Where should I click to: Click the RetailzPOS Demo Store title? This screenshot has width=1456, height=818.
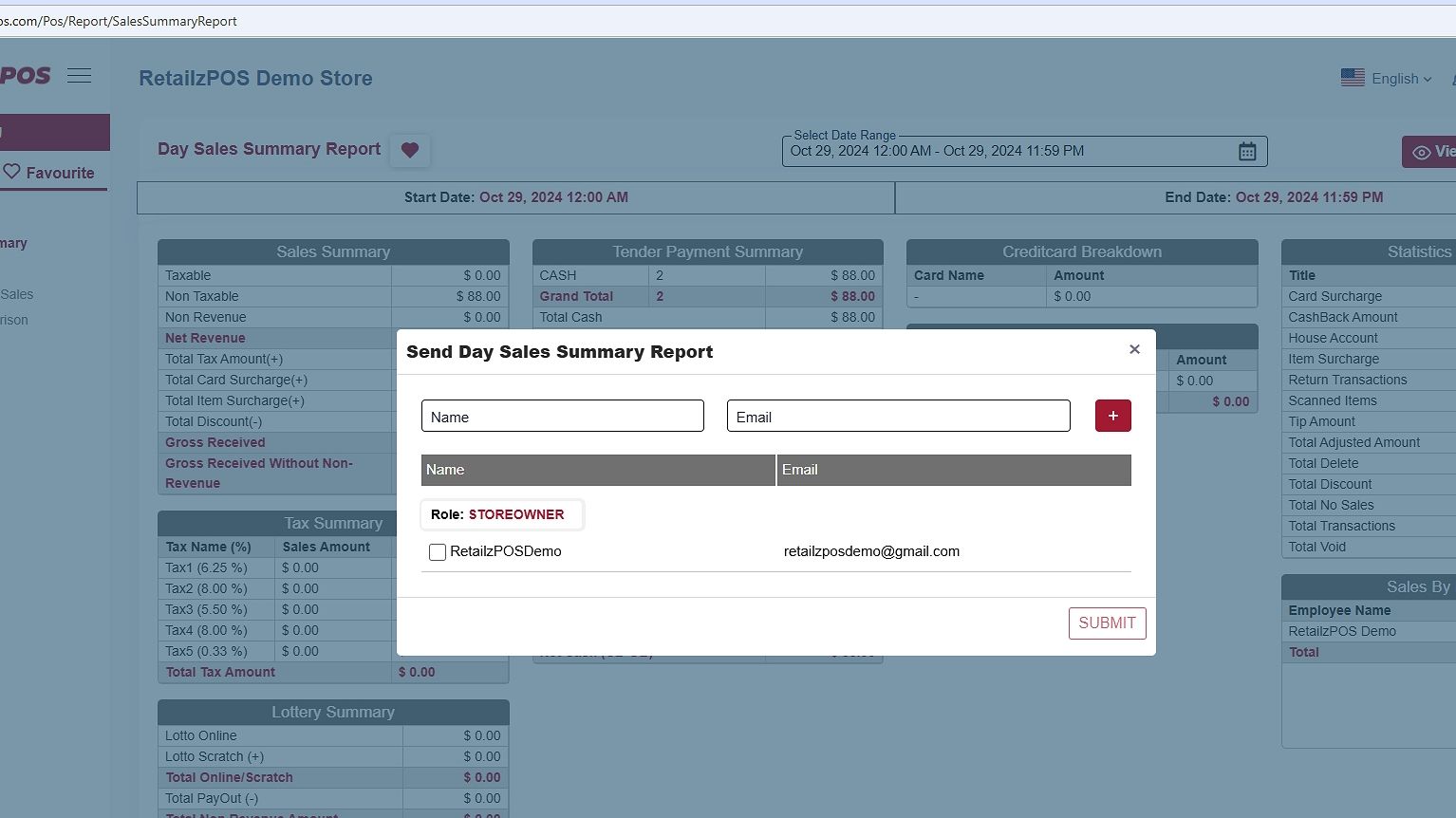255,79
